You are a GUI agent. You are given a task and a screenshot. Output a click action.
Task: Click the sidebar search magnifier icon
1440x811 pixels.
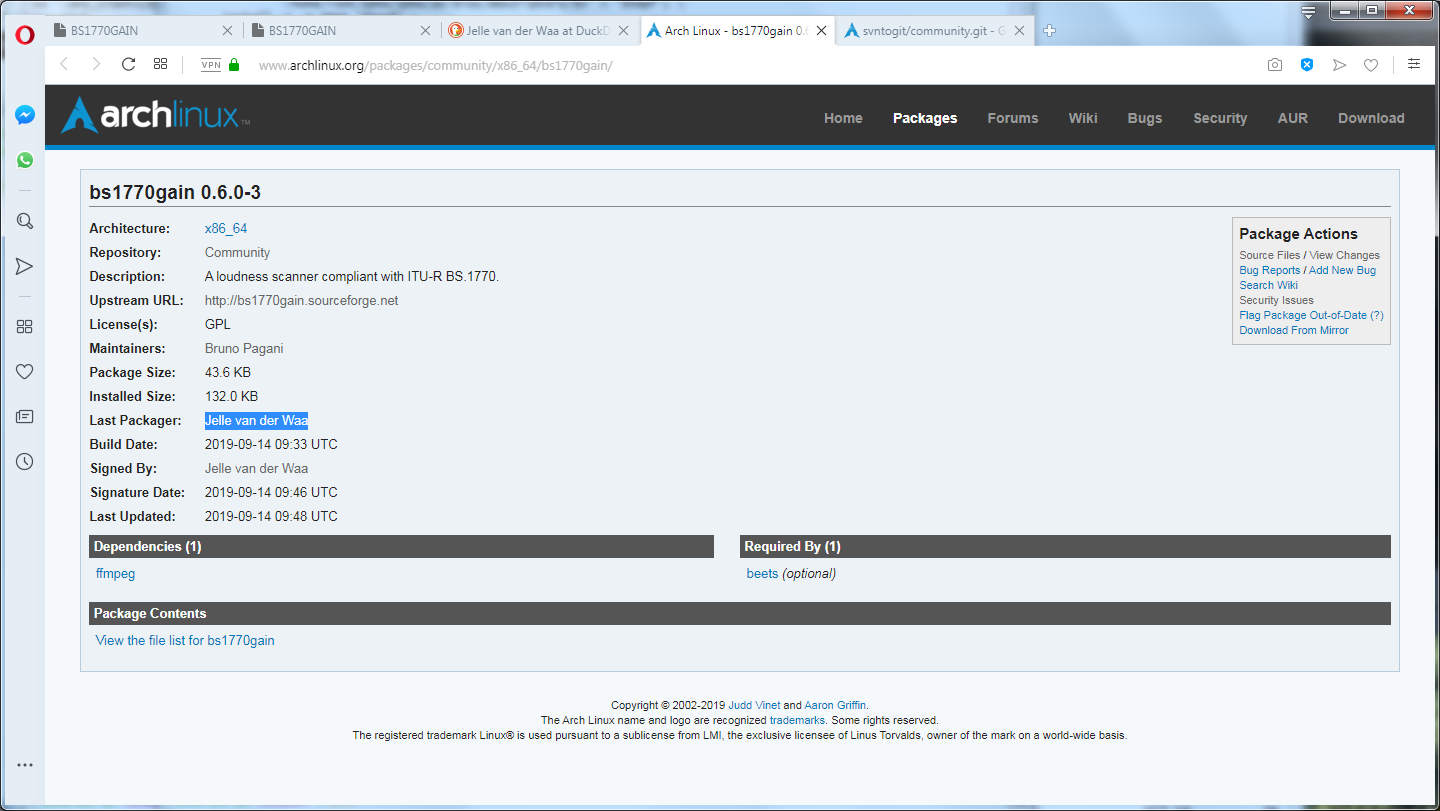(25, 221)
